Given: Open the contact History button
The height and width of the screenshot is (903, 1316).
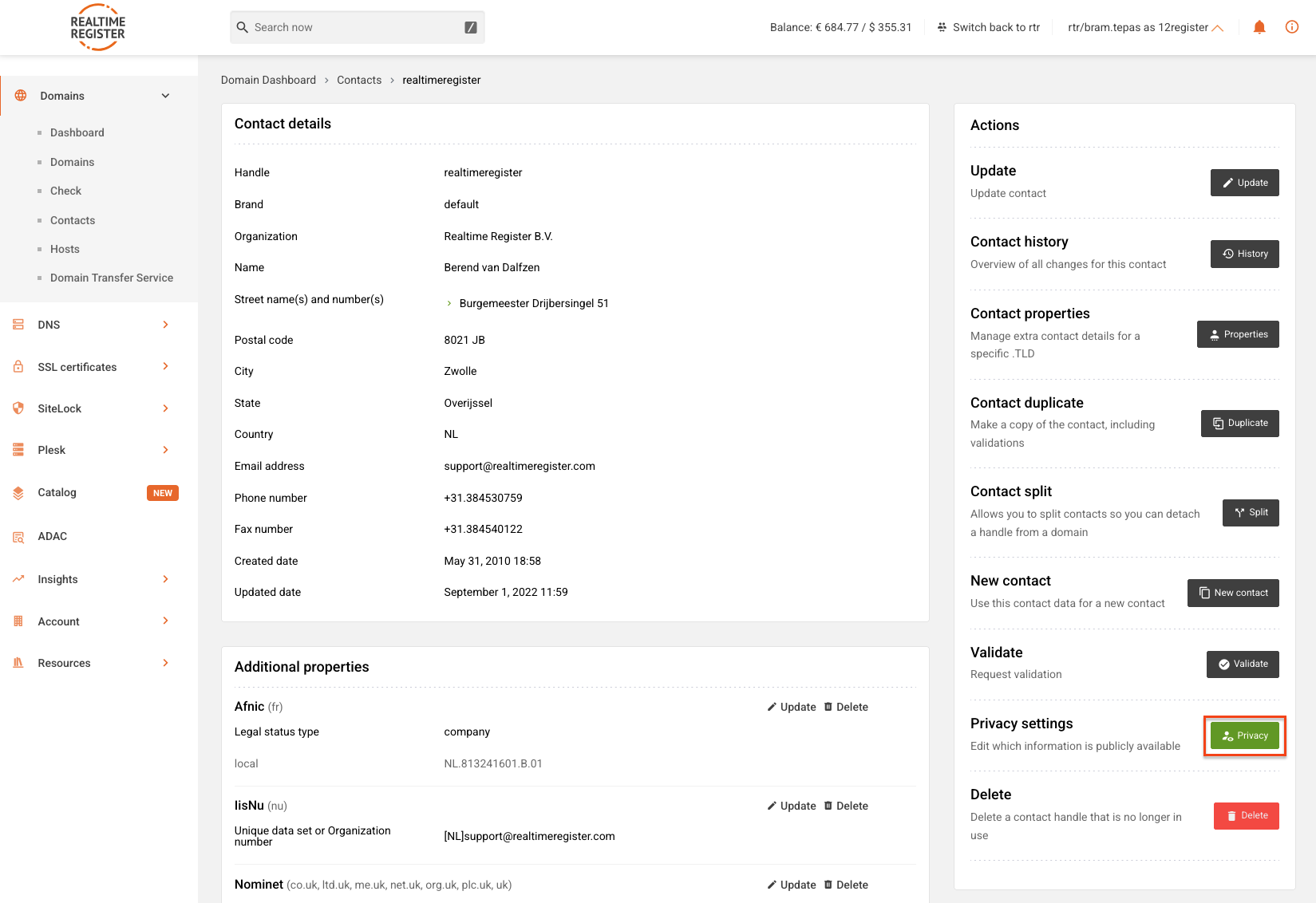Looking at the screenshot, I should pyautogui.click(x=1244, y=254).
